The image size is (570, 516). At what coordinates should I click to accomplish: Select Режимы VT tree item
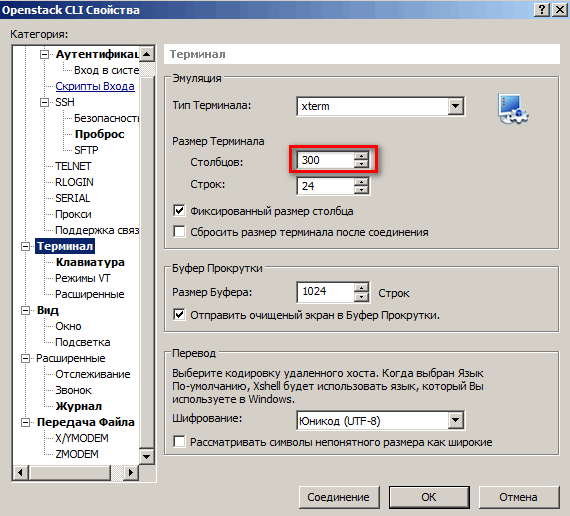click(83, 278)
